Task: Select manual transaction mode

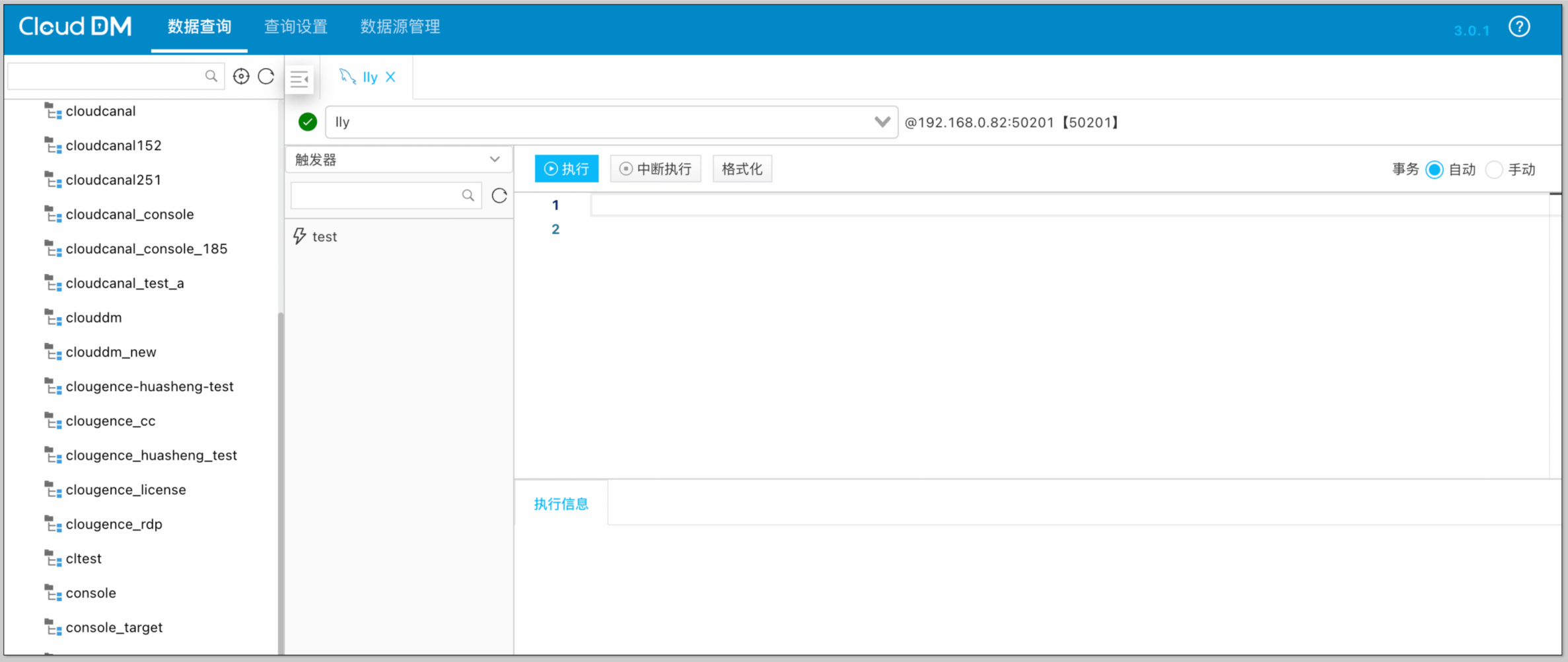Action: click(1494, 170)
